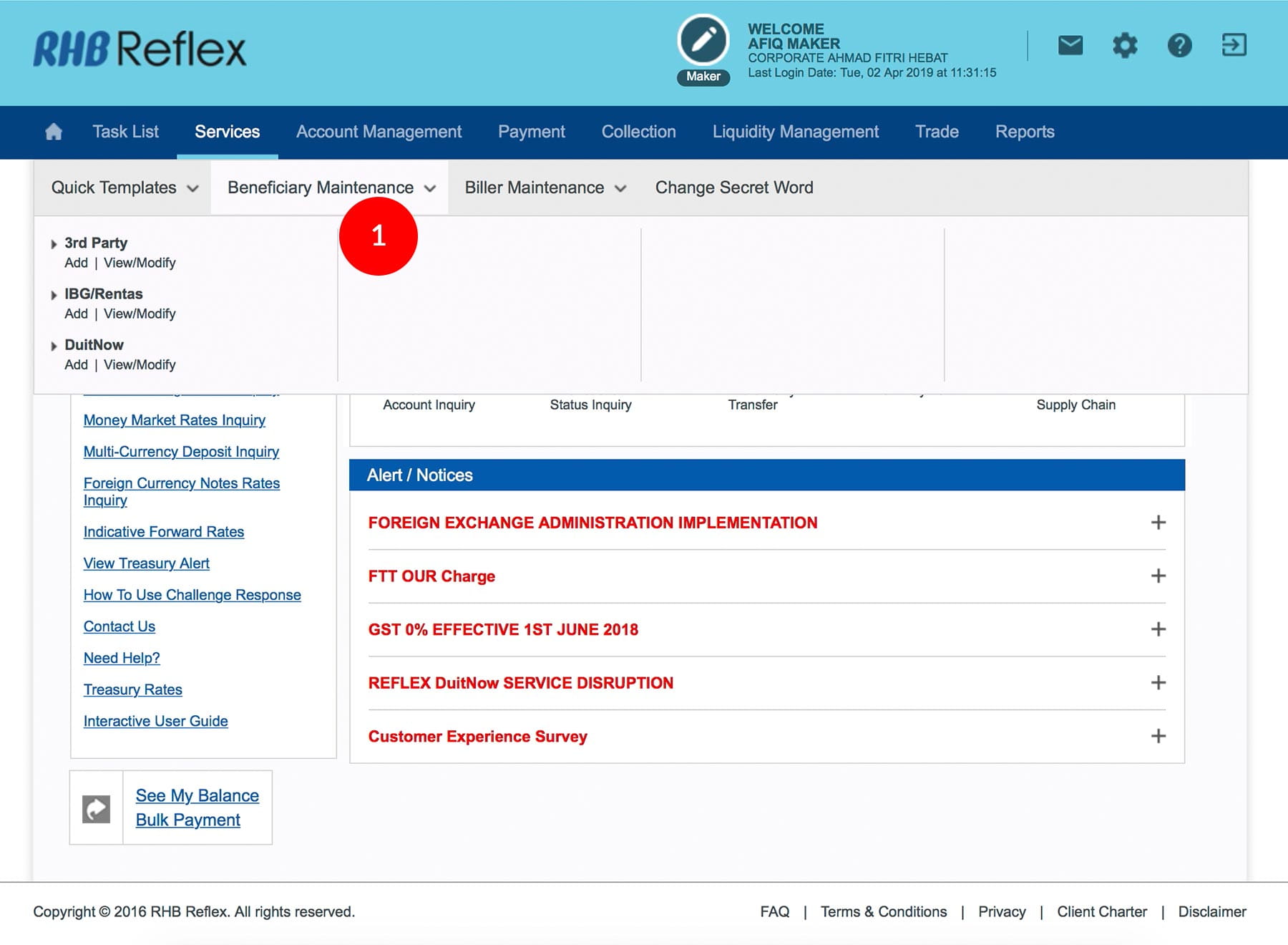Click the help question mark icon

pos(1179,46)
